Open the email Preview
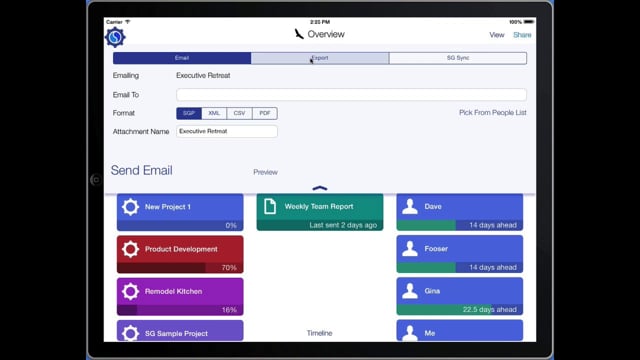This screenshot has width=640, height=360. click(x=265, y=172)
